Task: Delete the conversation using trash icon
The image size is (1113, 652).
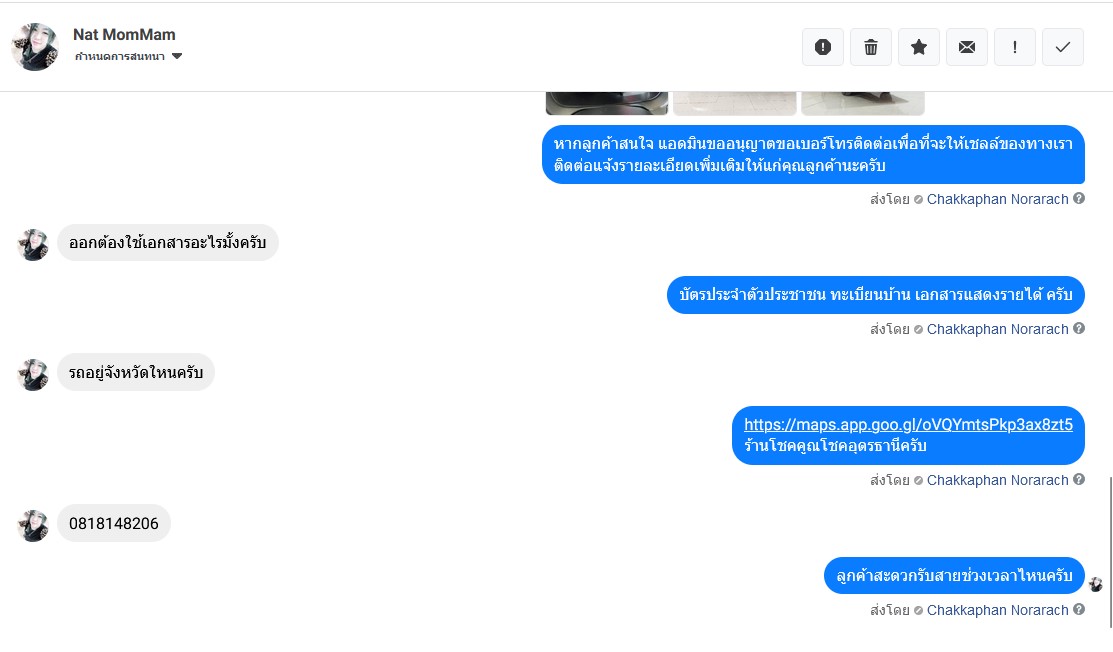Action: coord(871,47)
